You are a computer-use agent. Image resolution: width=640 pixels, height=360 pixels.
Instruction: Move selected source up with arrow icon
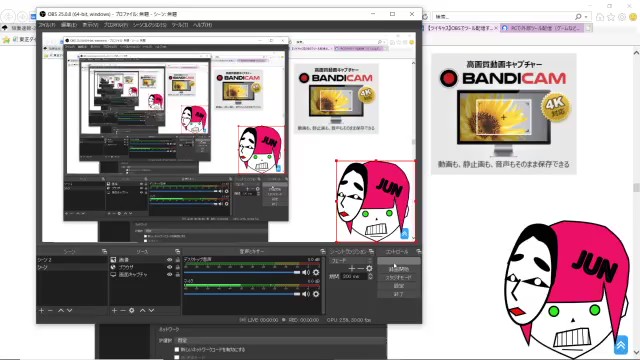142,311
